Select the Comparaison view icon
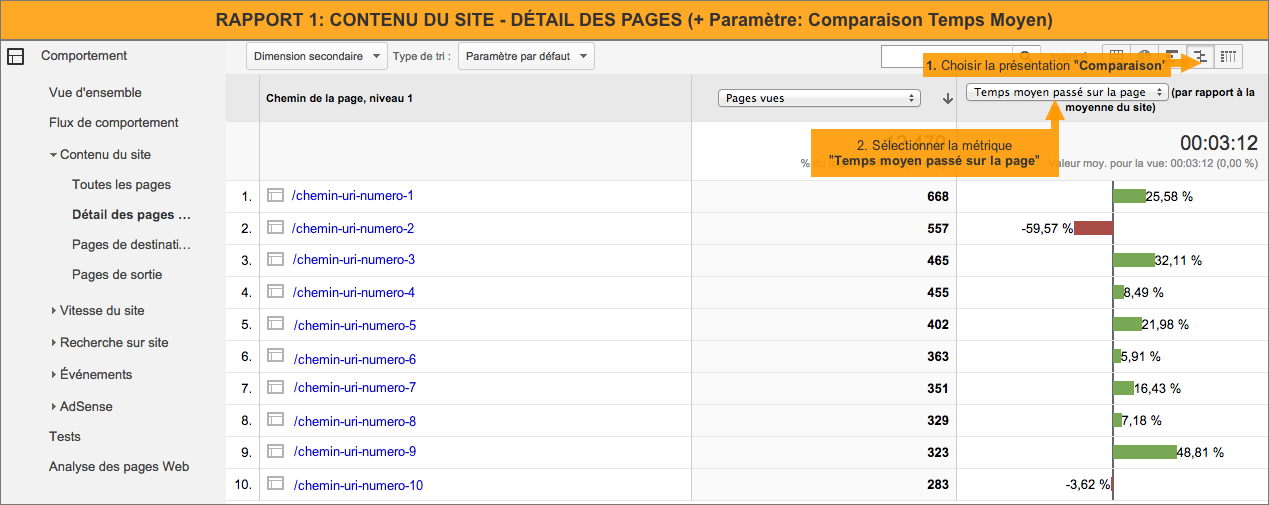 (x=1202, y=57)
